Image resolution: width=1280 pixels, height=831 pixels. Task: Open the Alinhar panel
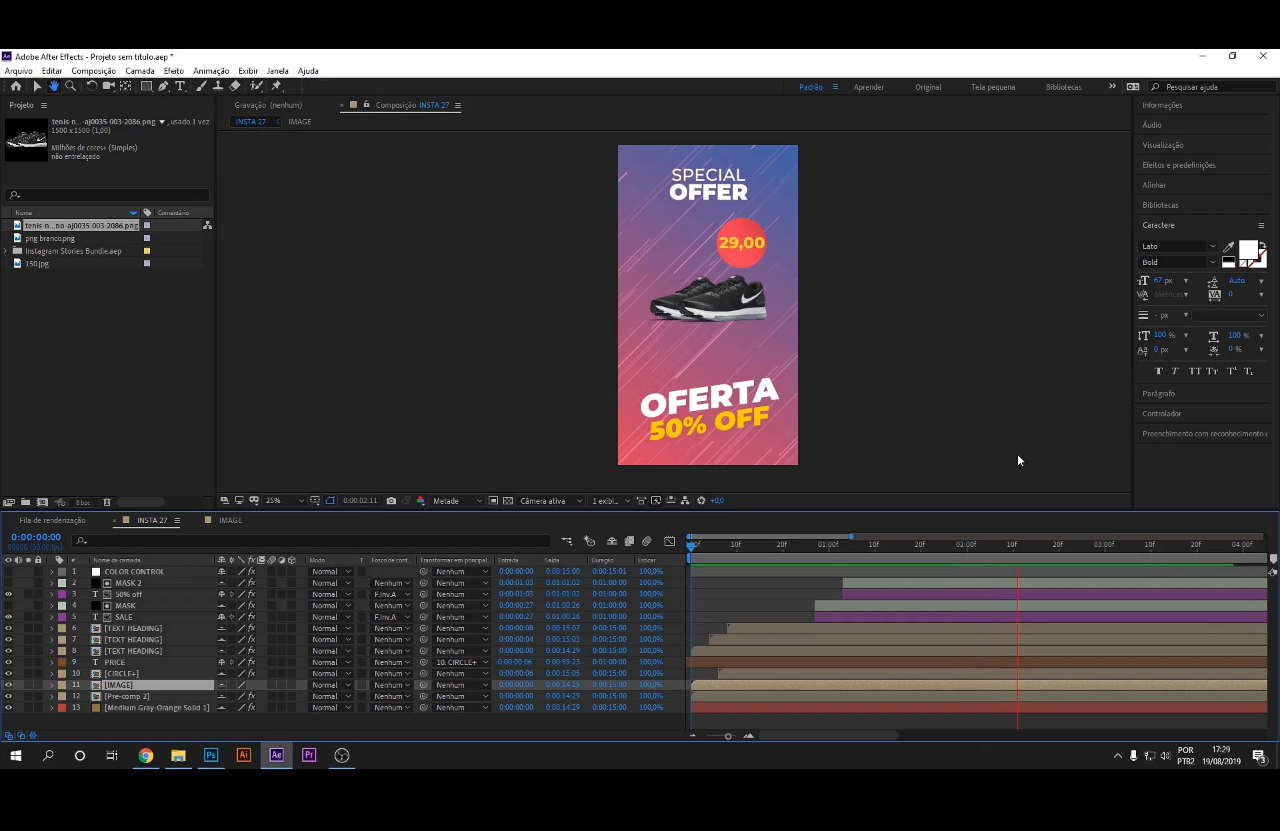[1154, 185]
